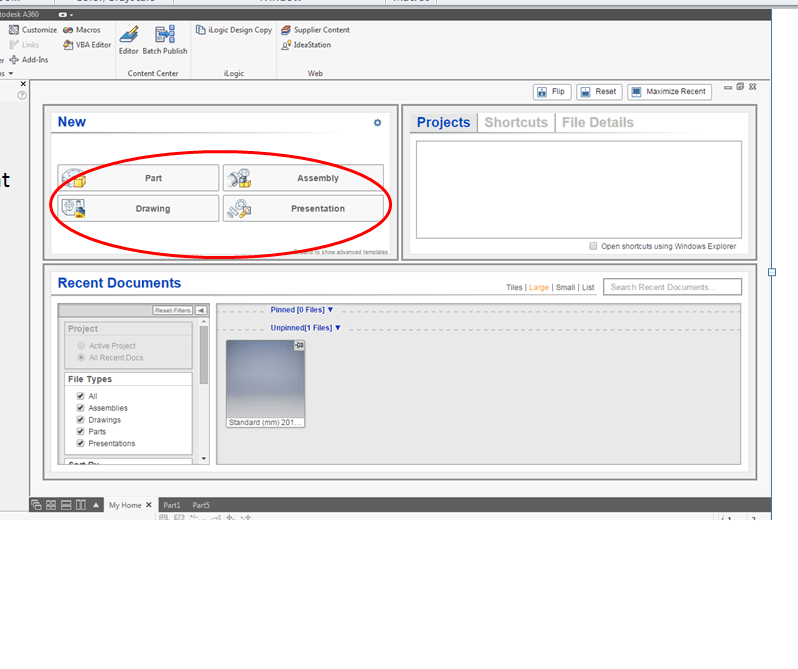The width and height of the screenshot is (798, 669).
Task: Toggle the Presentations checkbox
Action: coord(80,444)
